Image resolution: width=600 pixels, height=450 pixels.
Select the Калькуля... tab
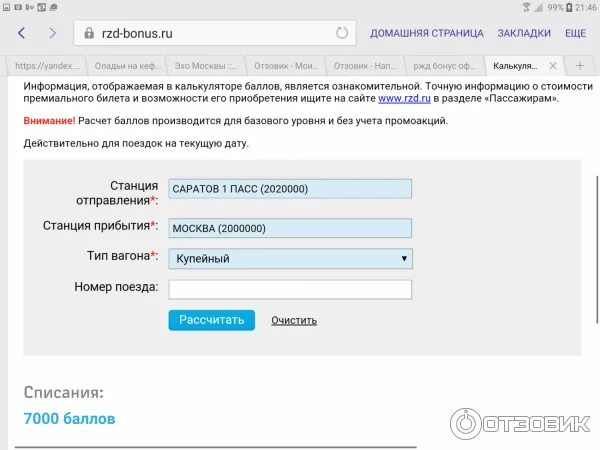click(x=515, y=66)
